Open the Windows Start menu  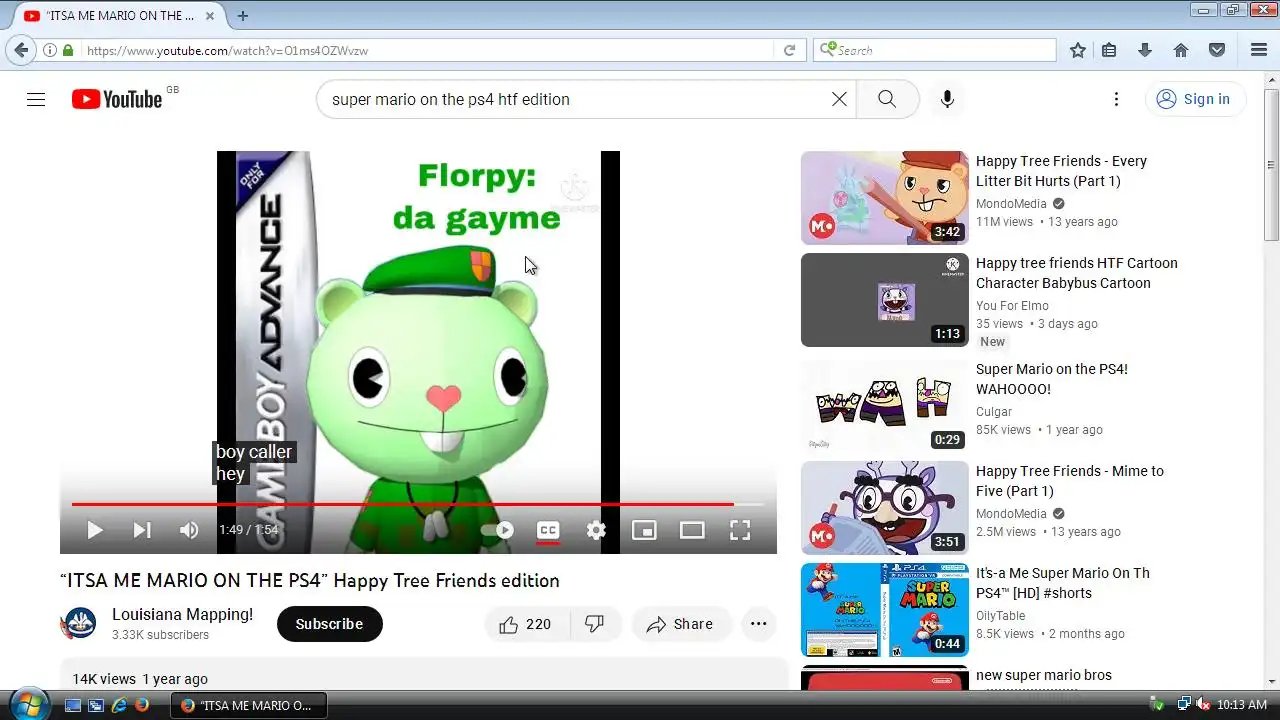(27, 704)
